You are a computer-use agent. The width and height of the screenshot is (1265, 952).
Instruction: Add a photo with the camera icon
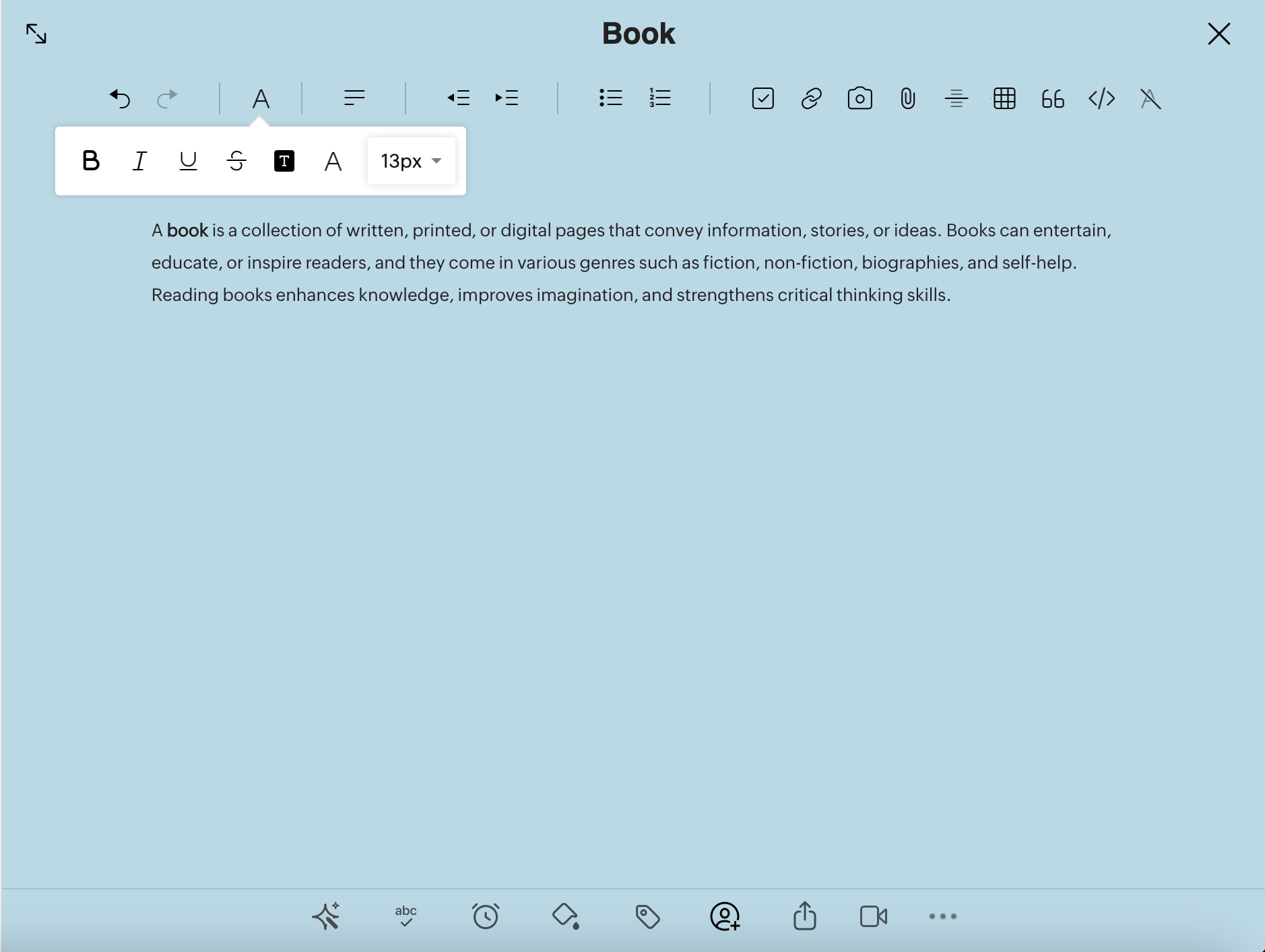(x=859, y=99)
